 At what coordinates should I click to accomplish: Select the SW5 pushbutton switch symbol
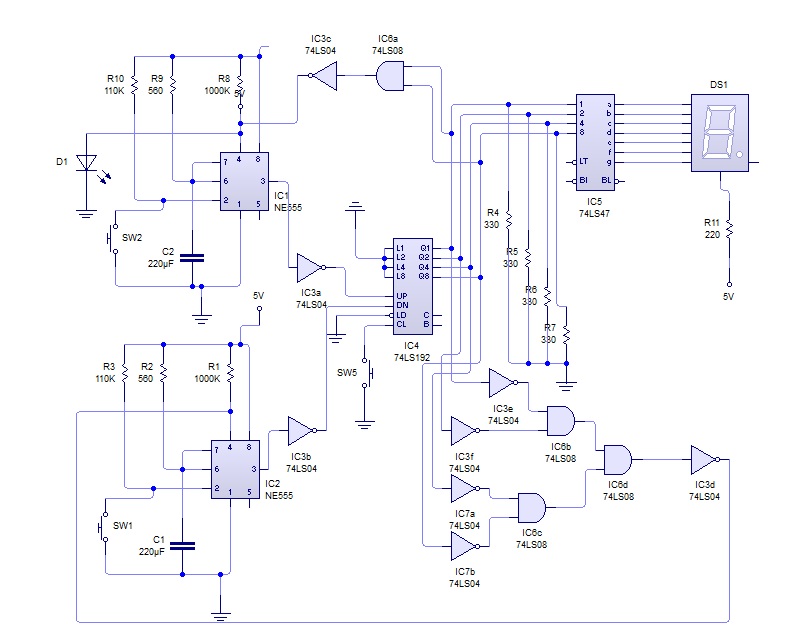click(x=367, y=373)
